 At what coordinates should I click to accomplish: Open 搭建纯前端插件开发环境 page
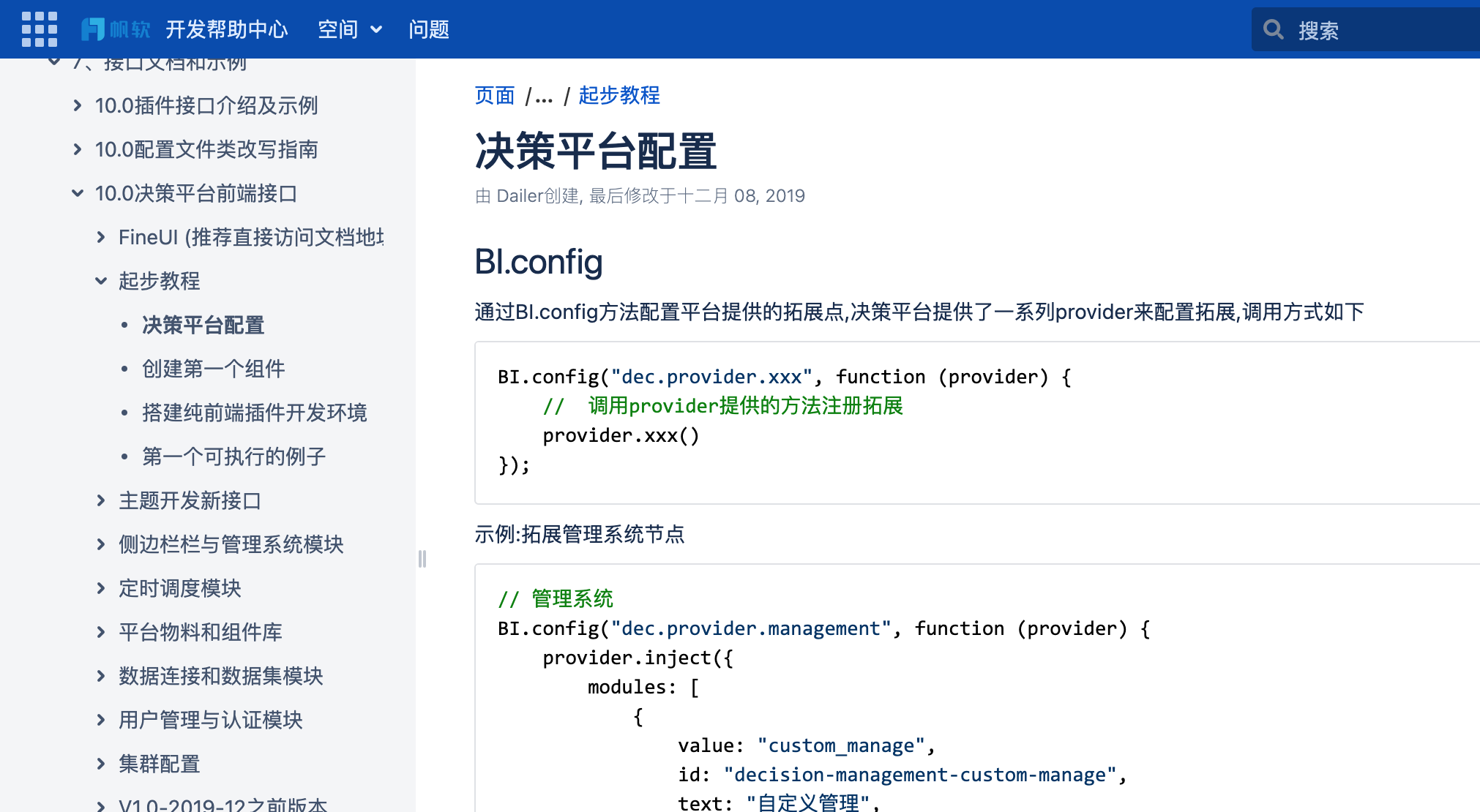tap(255, 413)
